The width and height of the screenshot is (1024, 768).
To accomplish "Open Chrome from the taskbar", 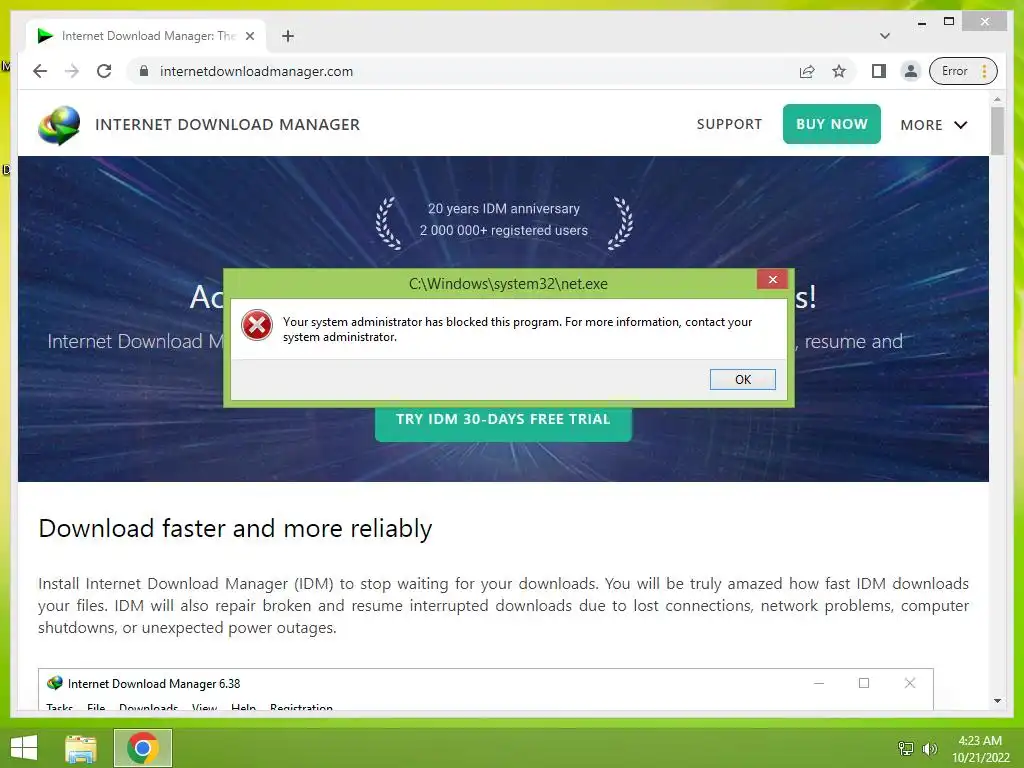I will pos(143,747).
